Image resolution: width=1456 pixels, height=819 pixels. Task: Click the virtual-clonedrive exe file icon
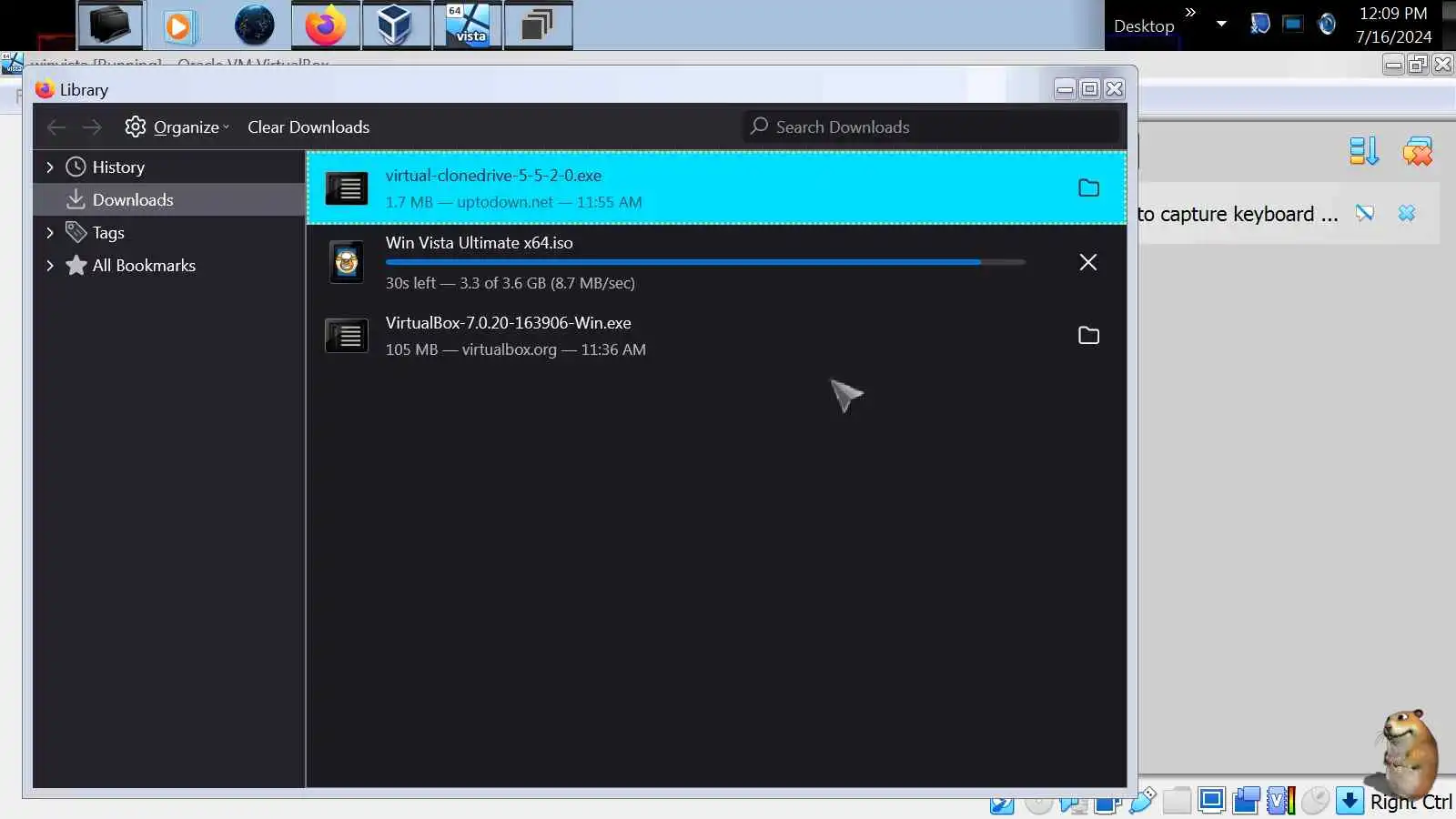[x=347, y=188]
